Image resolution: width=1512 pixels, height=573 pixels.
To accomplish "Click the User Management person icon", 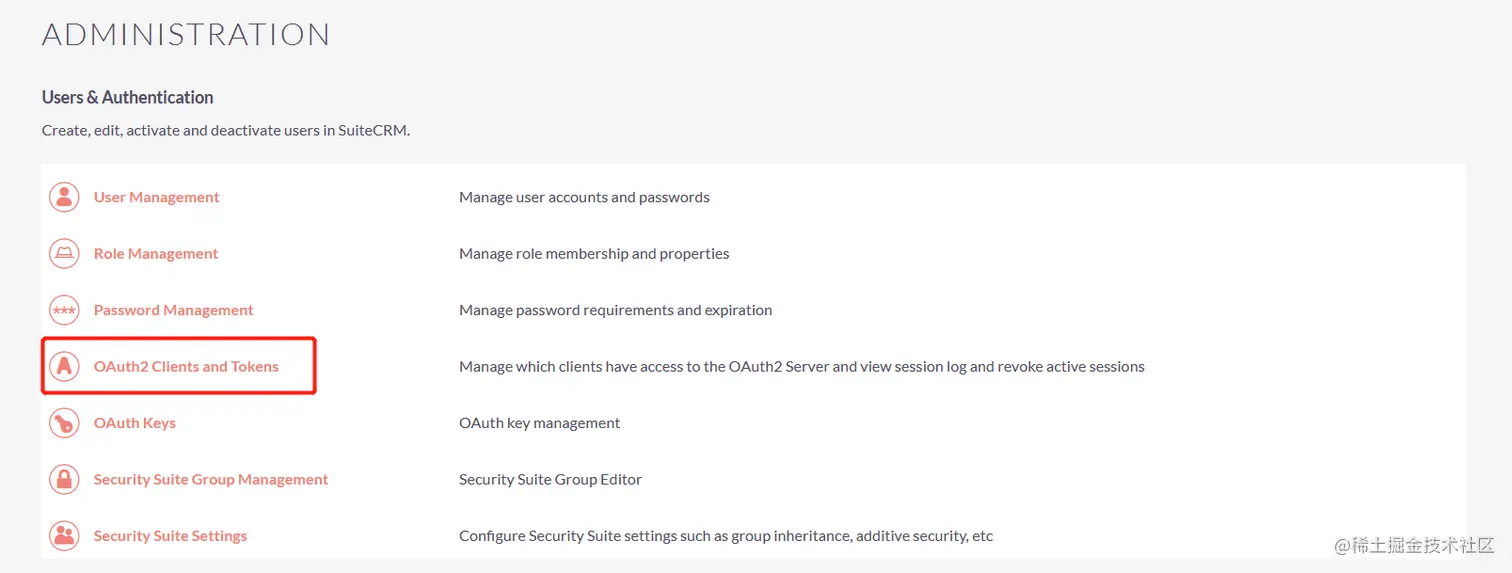I will pos(64,197).
